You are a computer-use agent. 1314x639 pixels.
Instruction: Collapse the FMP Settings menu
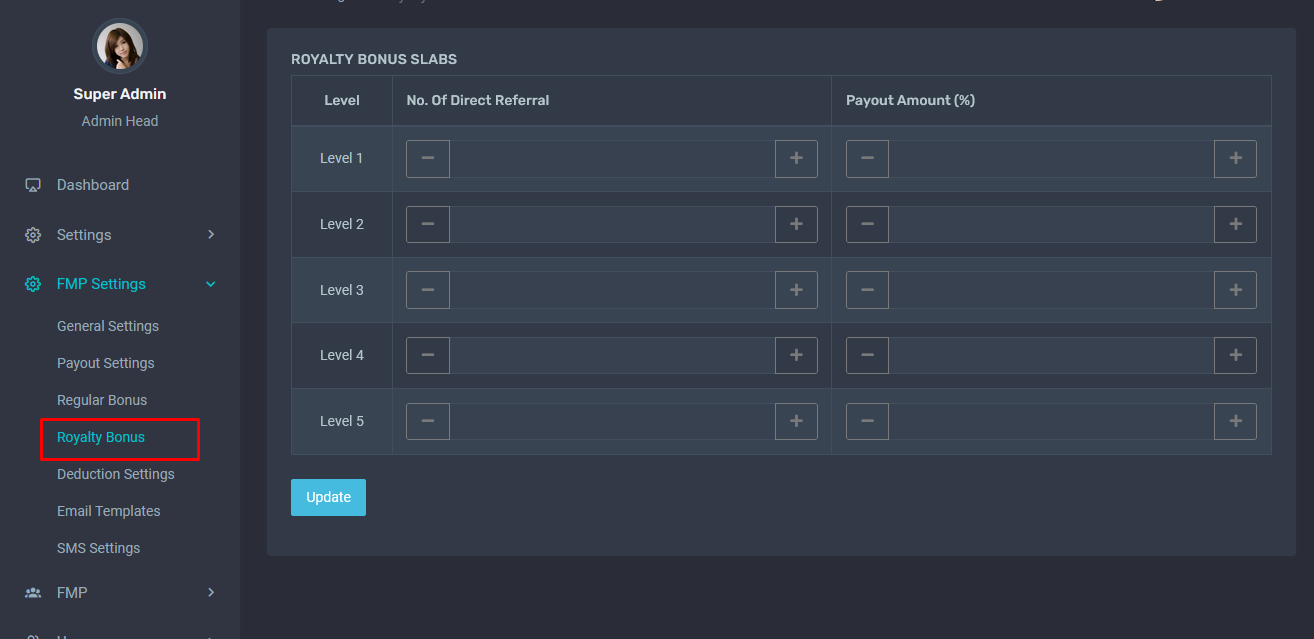tap(211, 284)
